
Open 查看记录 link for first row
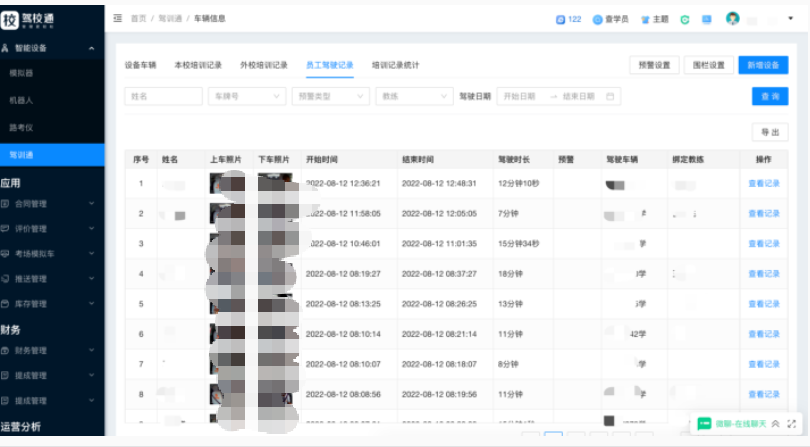(x=764, y=183)
